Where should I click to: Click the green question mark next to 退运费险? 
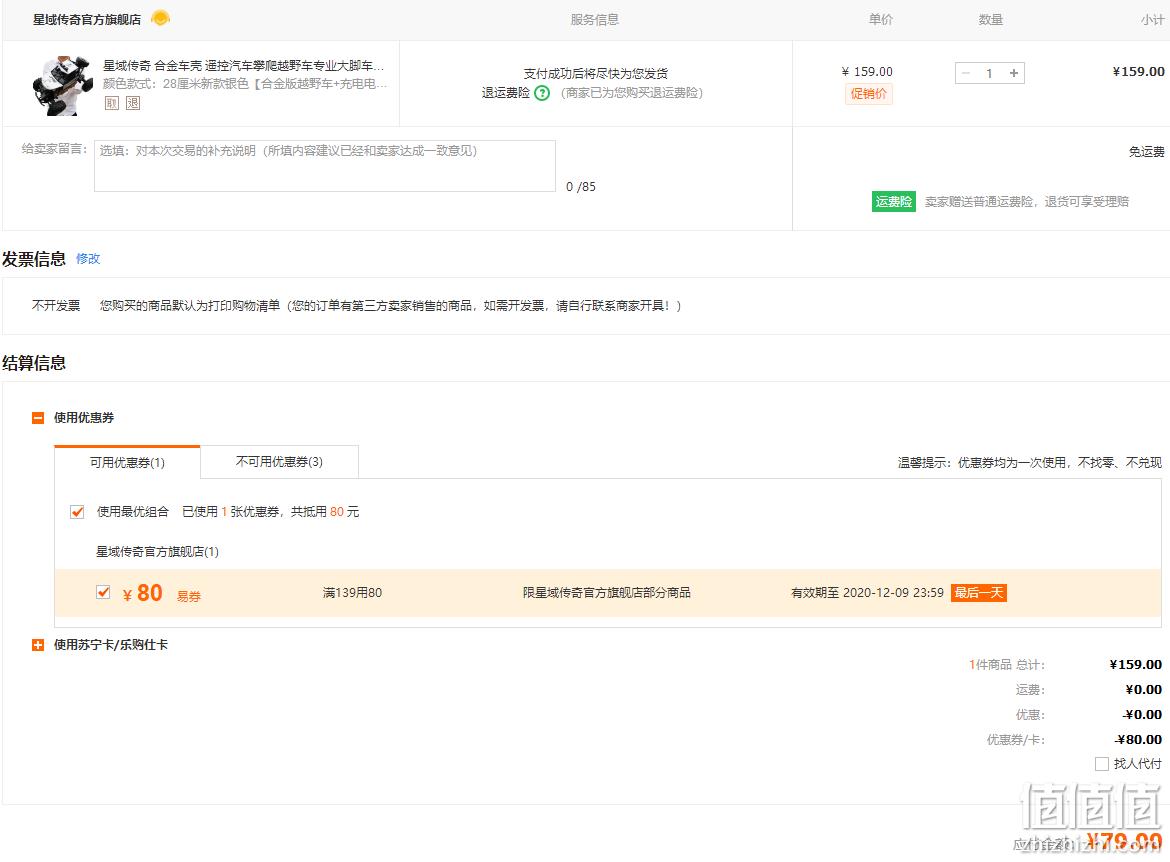(x=542, y=93)
